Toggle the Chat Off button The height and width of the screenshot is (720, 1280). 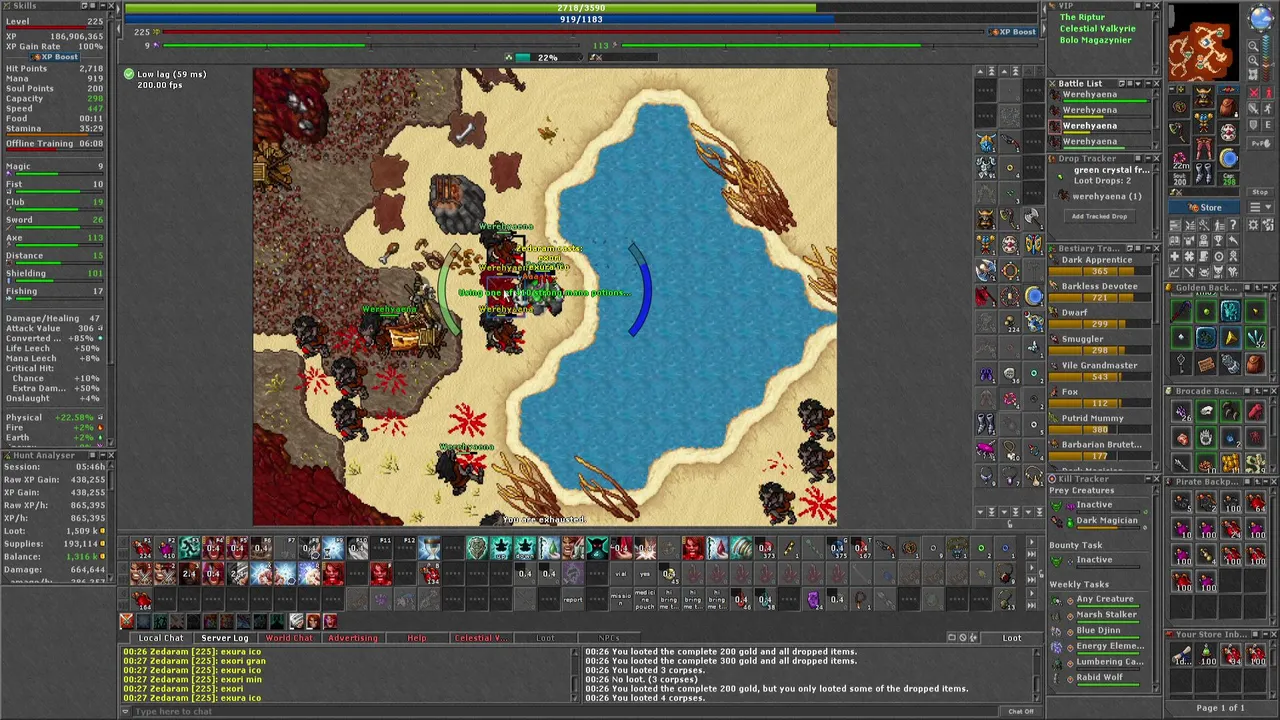(1020, 711)
